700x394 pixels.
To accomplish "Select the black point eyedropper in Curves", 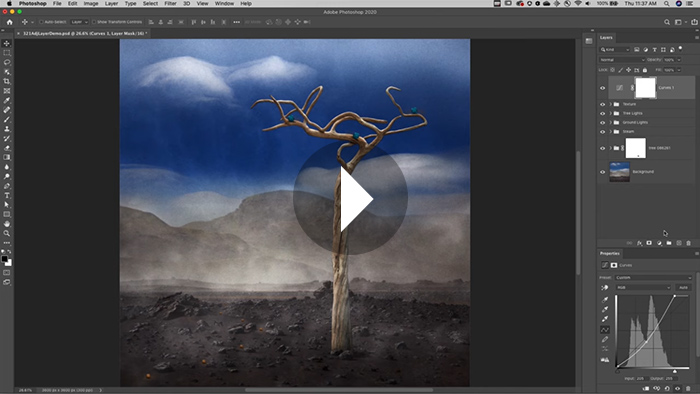I will [x=604, y=299].
